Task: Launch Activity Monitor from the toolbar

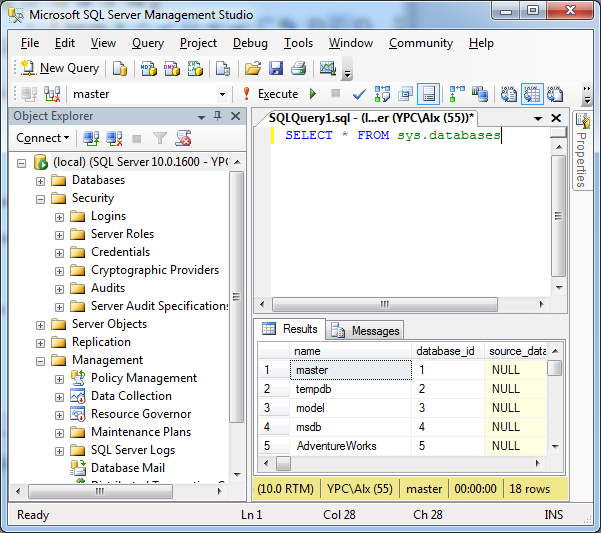Action: coord(328,69)
